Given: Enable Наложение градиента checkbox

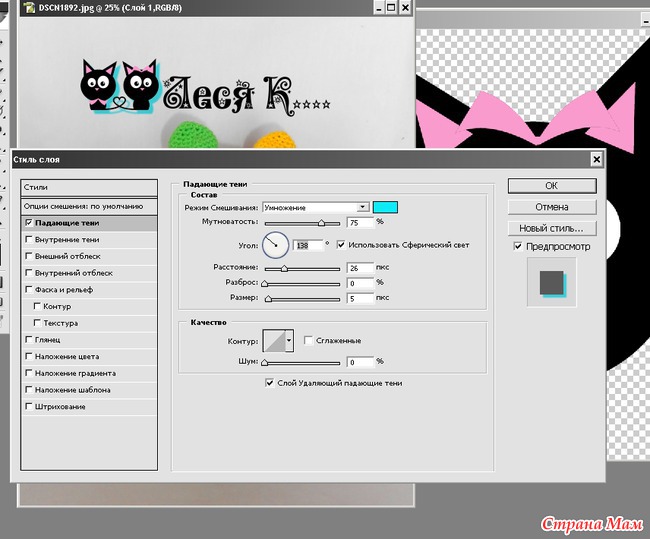Looking at the screenshot, I should (x=28, y=373).
